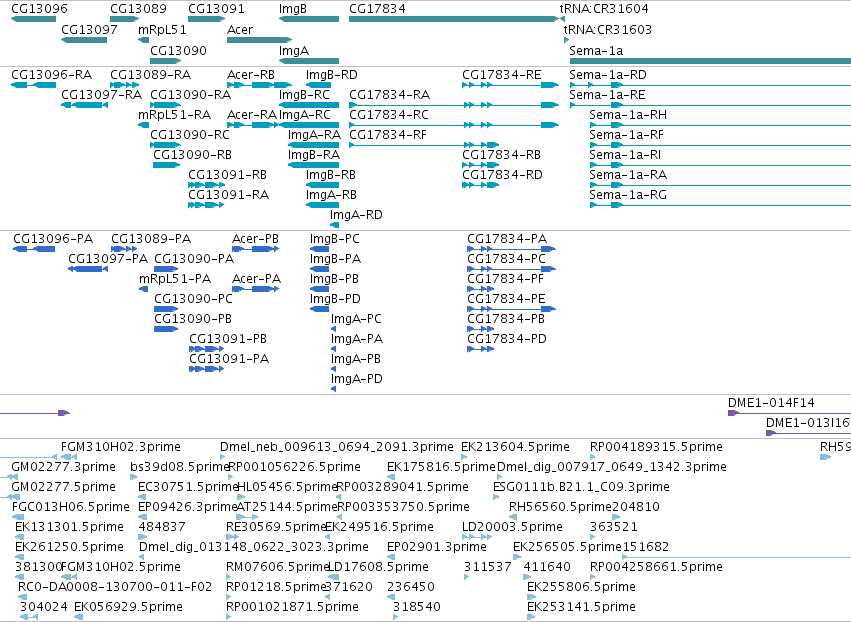Select the Sema-1a-RG transcript label
The height and width of the screenshot is (622, 851).
(628, 194)
